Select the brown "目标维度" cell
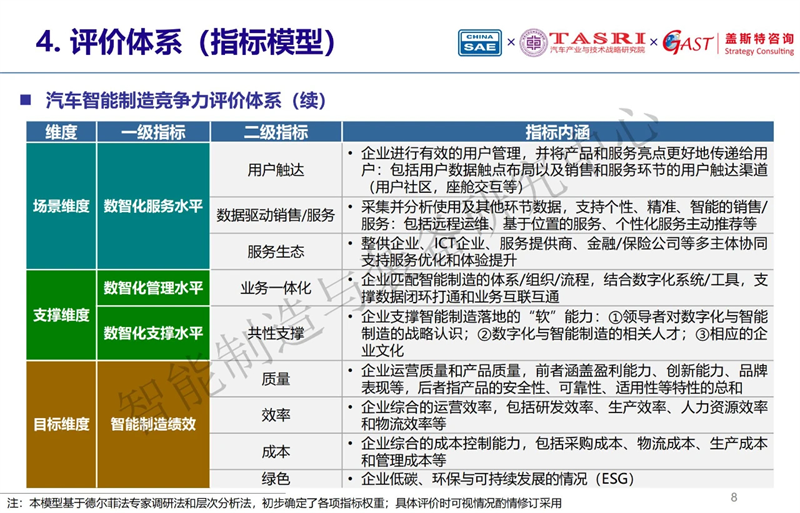 pyautogui.click(x=61, y=424)
